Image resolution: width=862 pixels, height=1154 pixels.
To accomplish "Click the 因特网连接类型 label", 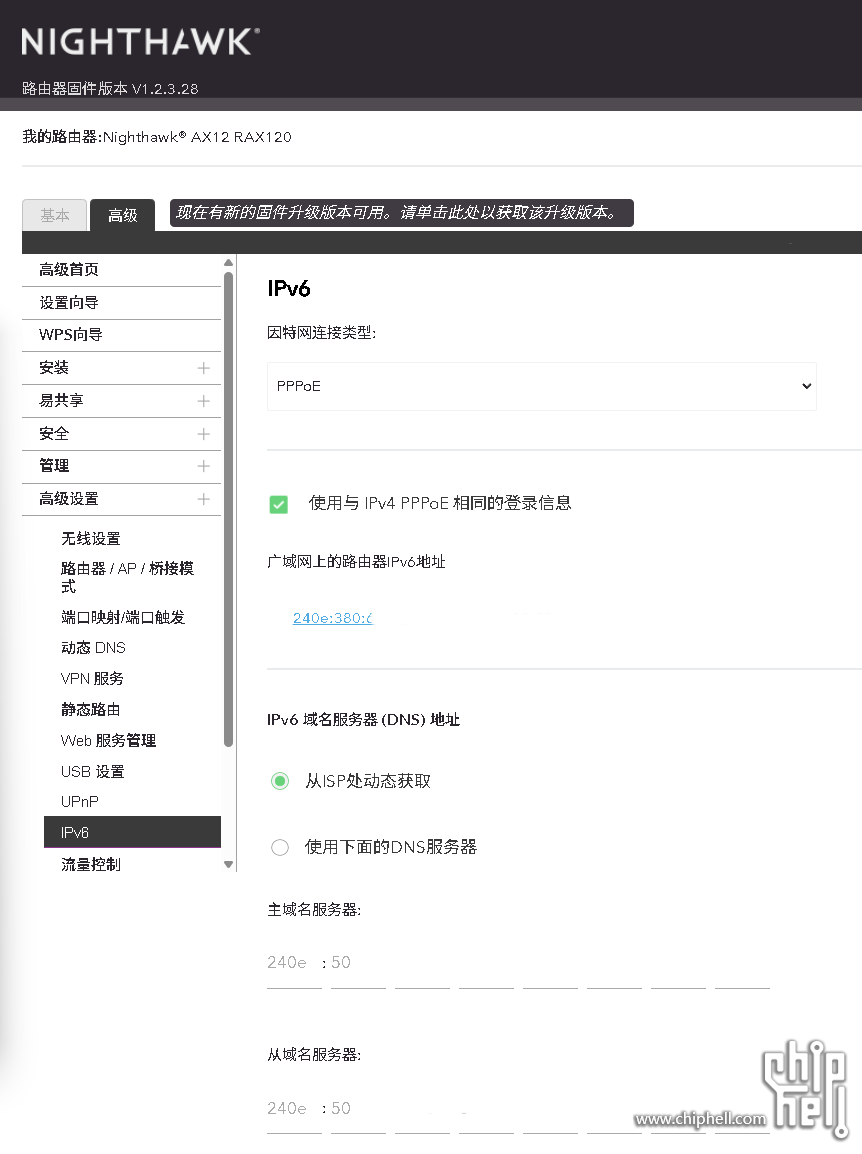I will (x=322, y=333).
